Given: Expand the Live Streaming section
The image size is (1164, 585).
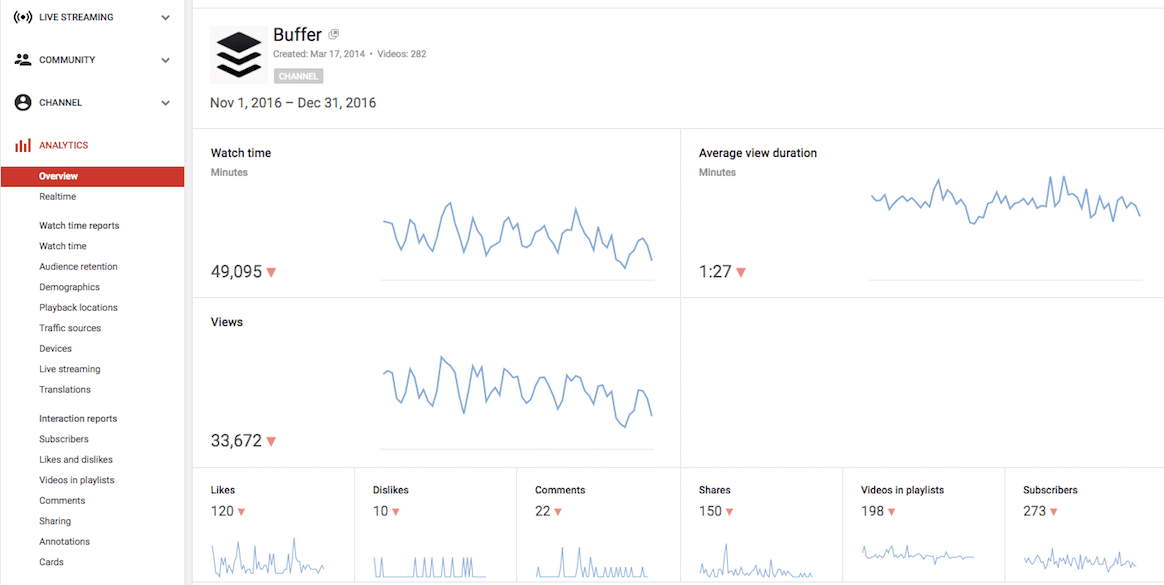Looking at the screenshot, I should (166, 16).
